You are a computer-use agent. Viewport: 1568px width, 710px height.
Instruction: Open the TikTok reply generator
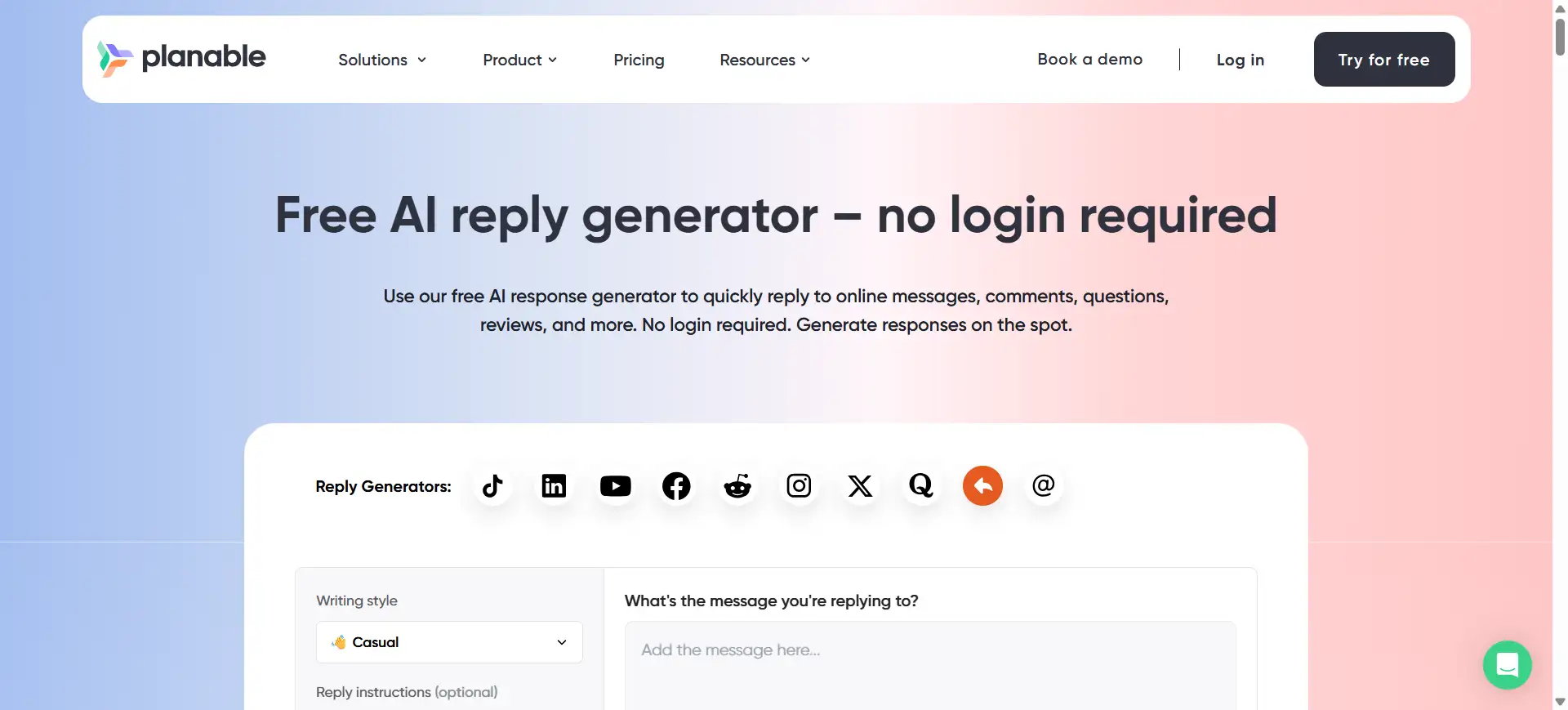pos(492,486)
